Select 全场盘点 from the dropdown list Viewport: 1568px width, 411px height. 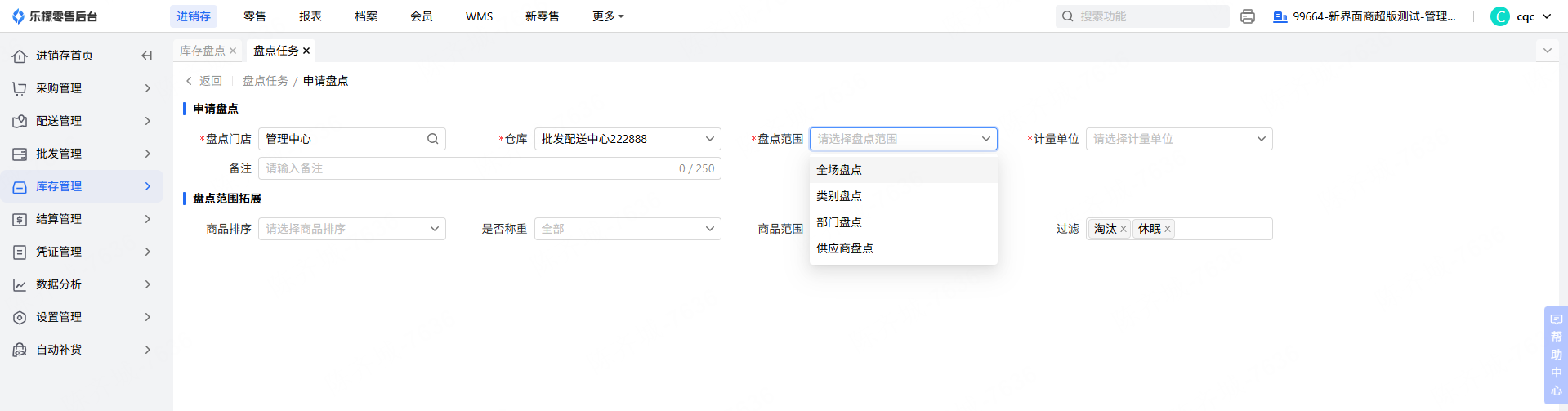(x=839, y=170)
